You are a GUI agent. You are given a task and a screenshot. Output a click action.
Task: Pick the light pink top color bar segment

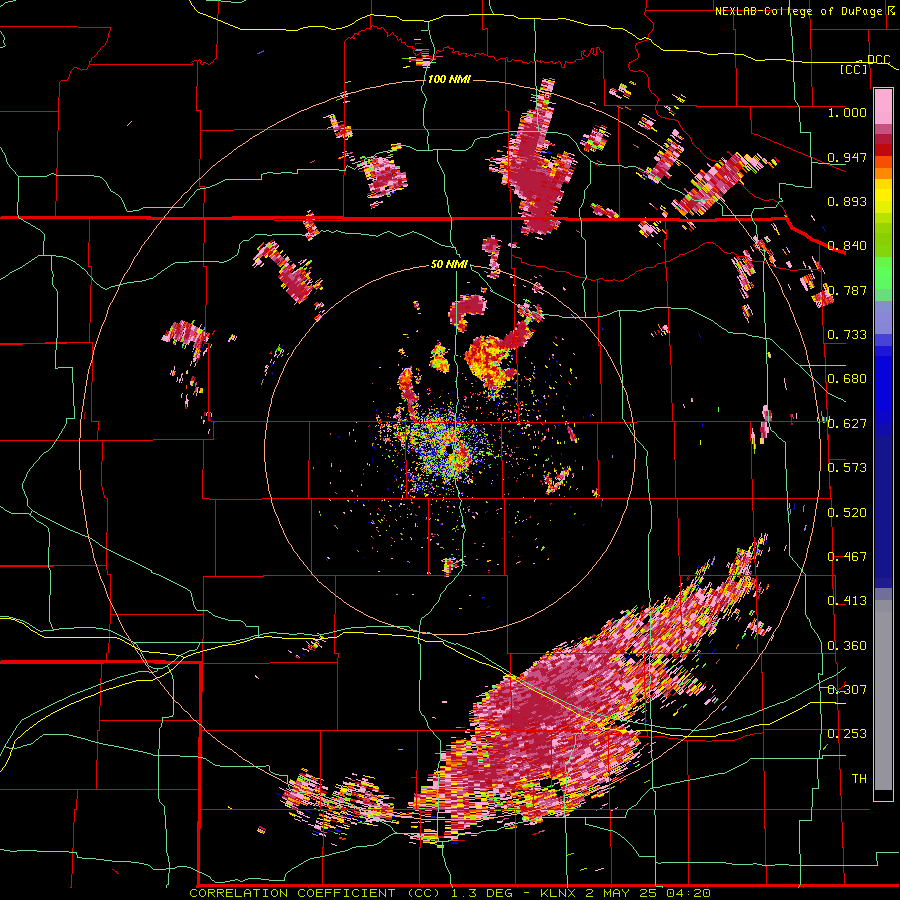click(x=883, y=106)
